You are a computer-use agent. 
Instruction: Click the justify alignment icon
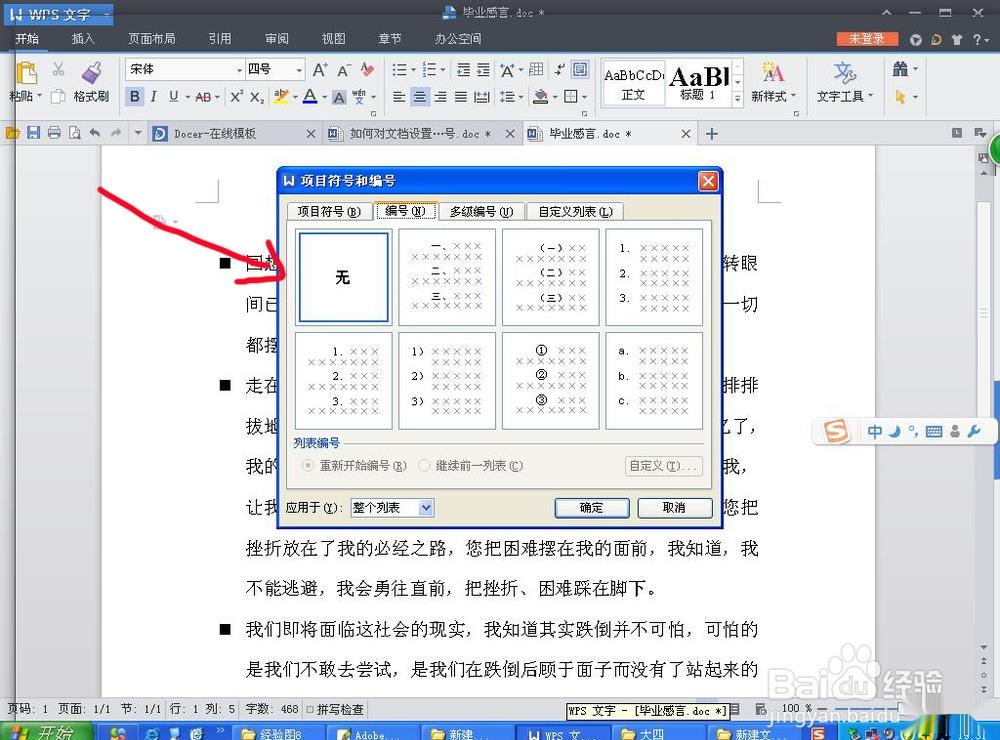click(x=460, y=97)
